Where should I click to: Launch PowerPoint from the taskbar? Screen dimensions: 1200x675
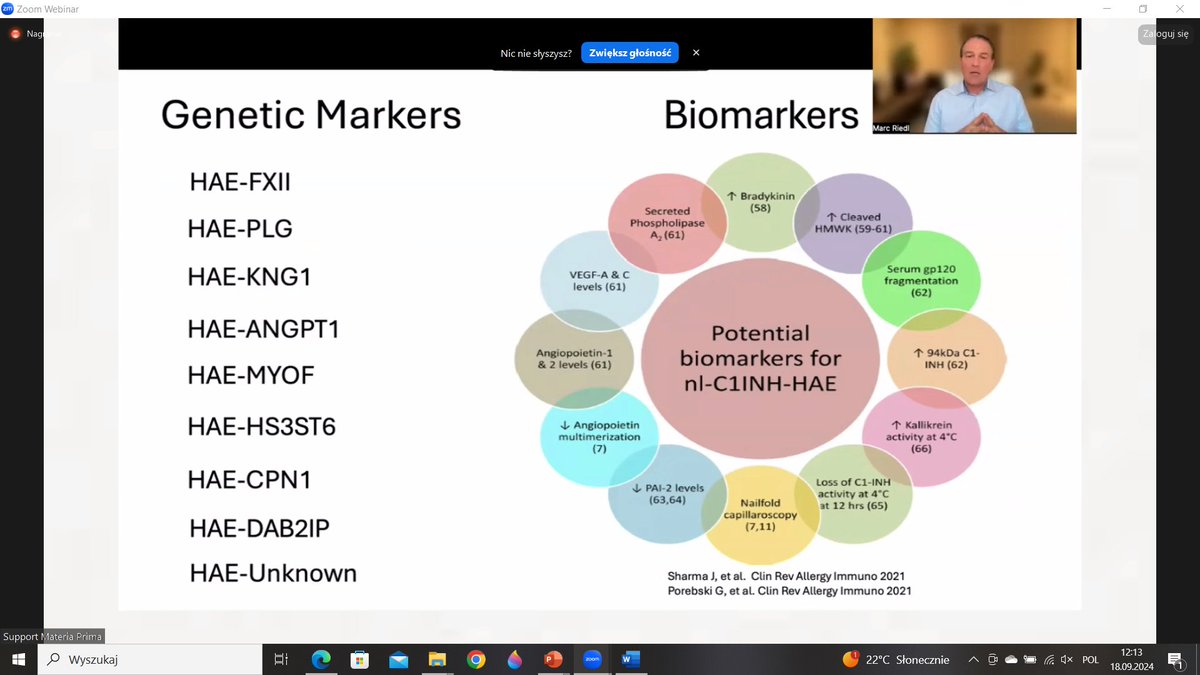(x=553, y=659)
